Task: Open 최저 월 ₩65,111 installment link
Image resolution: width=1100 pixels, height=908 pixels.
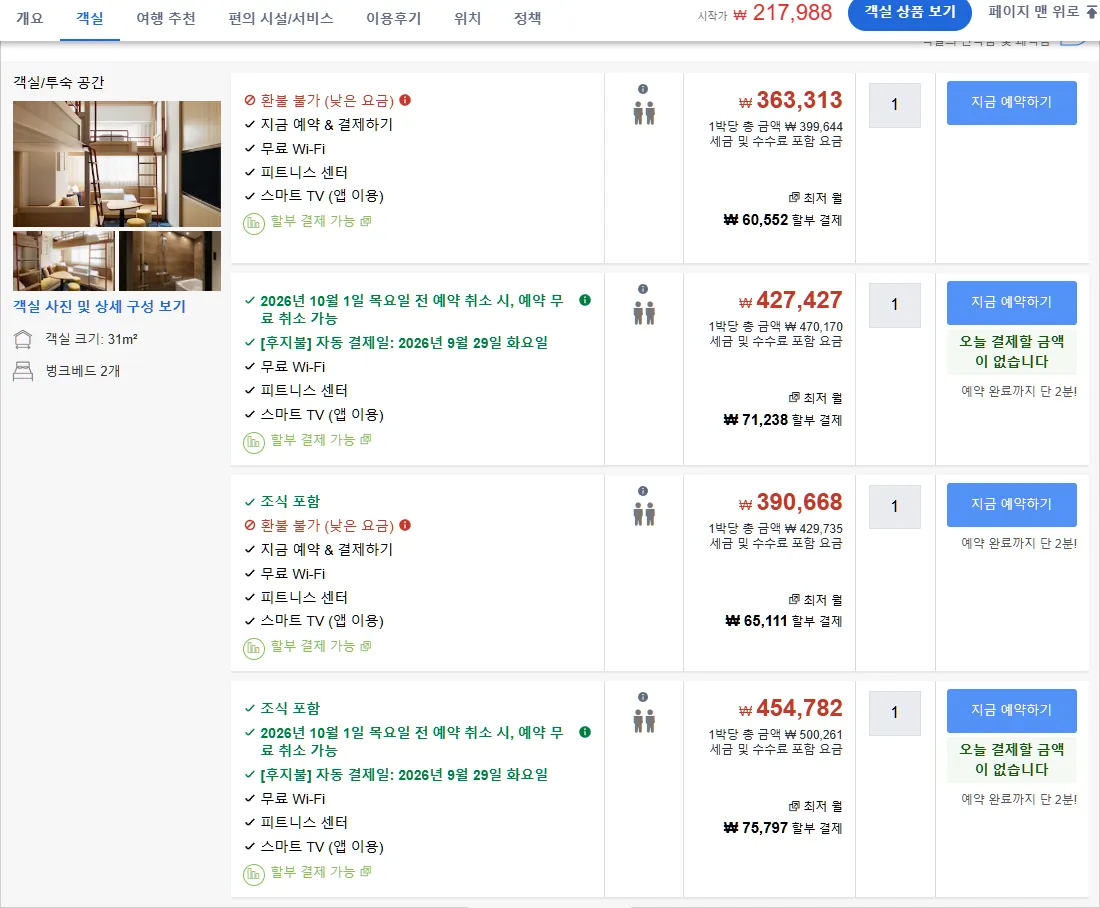Action: (x=783, y=611)
